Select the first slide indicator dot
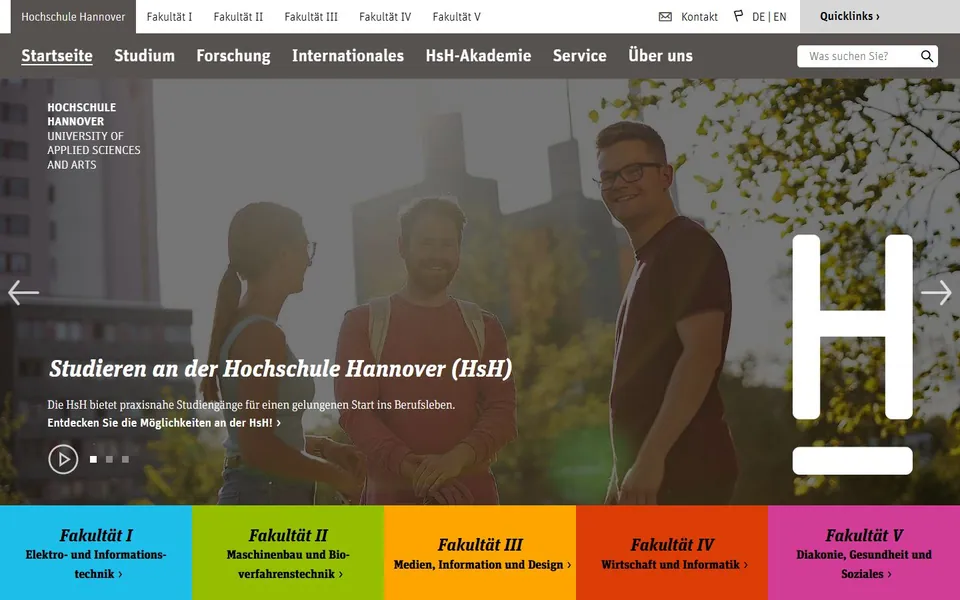This screenshot has height=600, width=960. coord(93,459)
